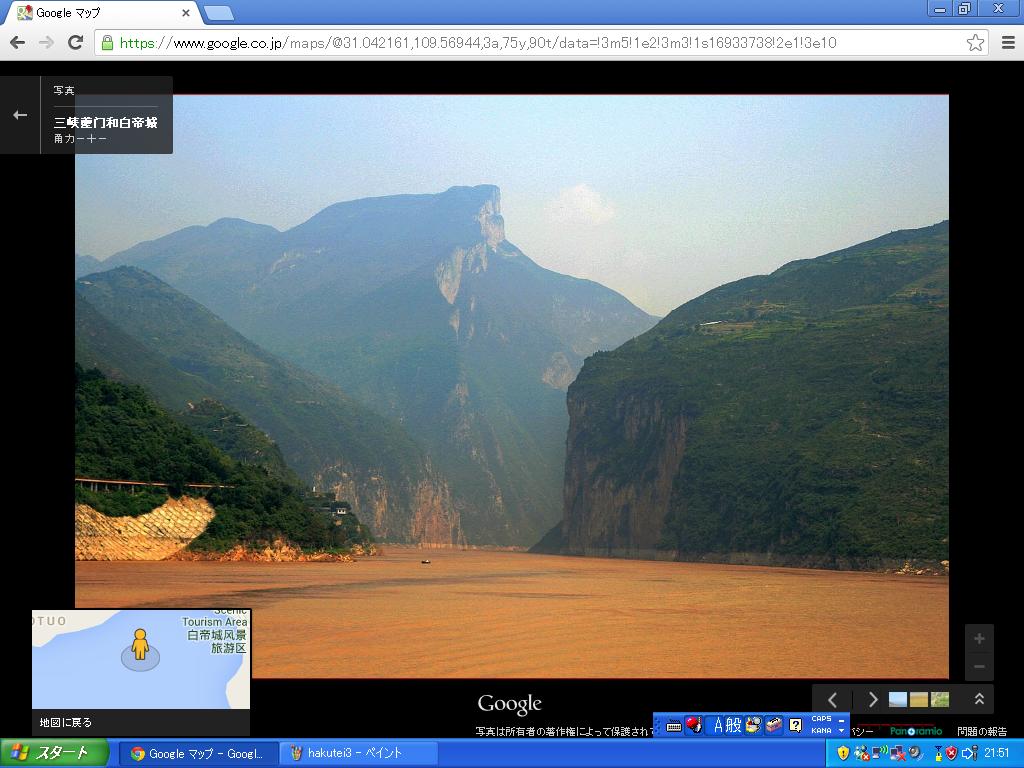1024x768 pixels.
Task: Select the first sky-blue photo thumbnail
Action: (x=898, y=699)
